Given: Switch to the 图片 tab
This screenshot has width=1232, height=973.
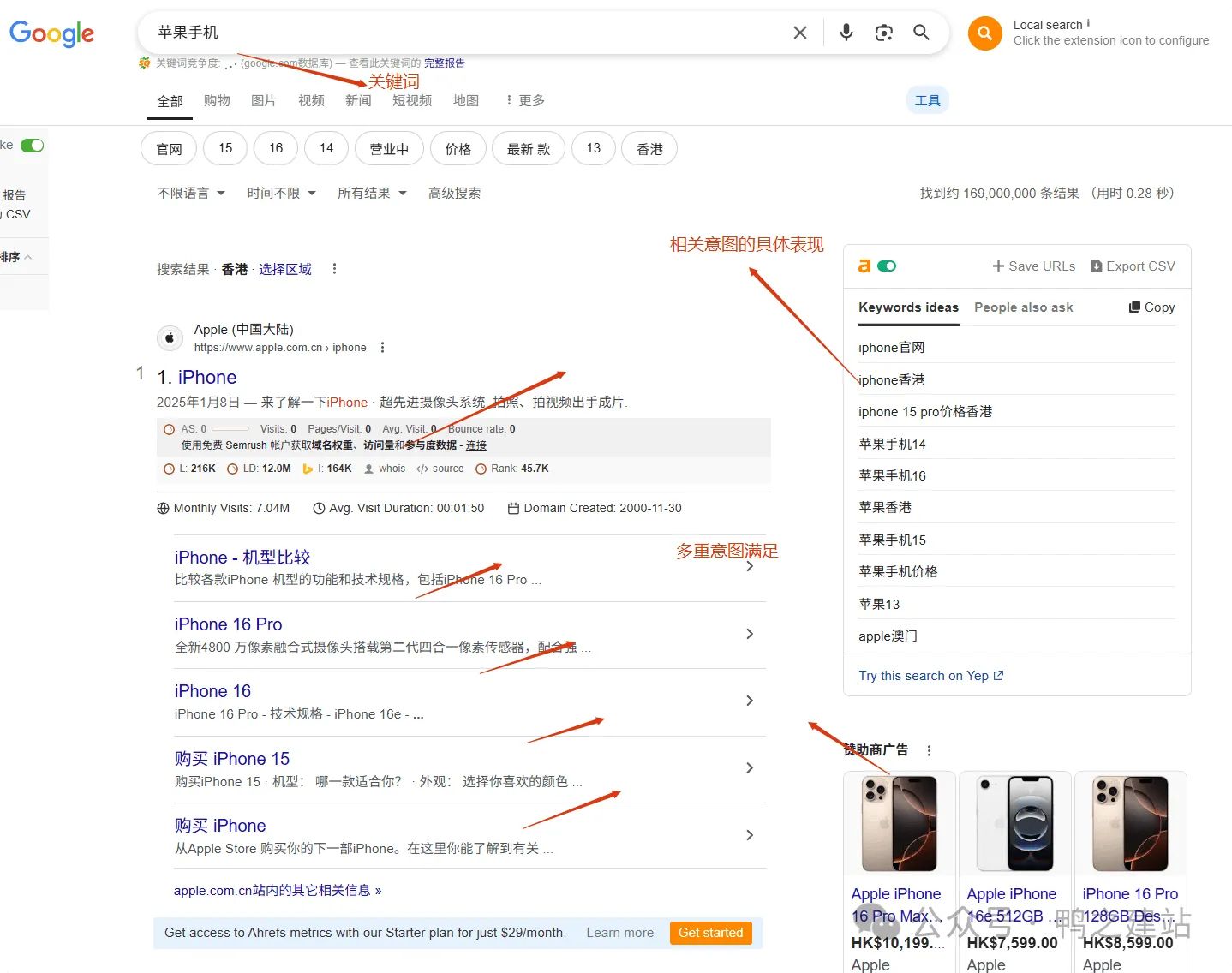Looking at the screenshot, I should coord(264,101).
